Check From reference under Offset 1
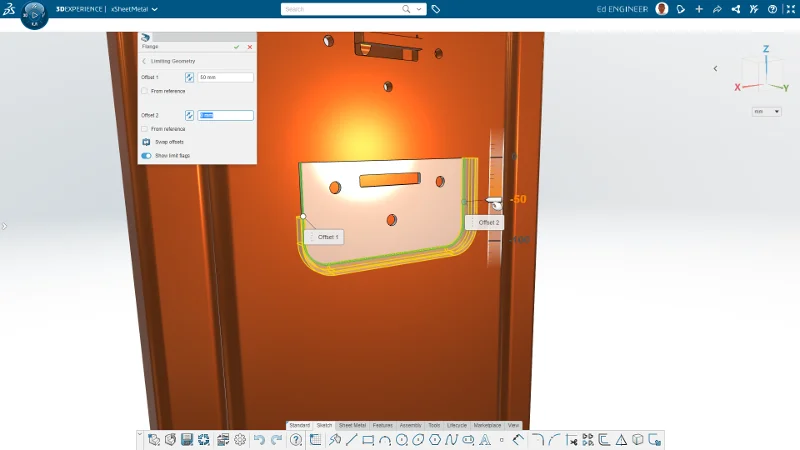 [146, 91]
